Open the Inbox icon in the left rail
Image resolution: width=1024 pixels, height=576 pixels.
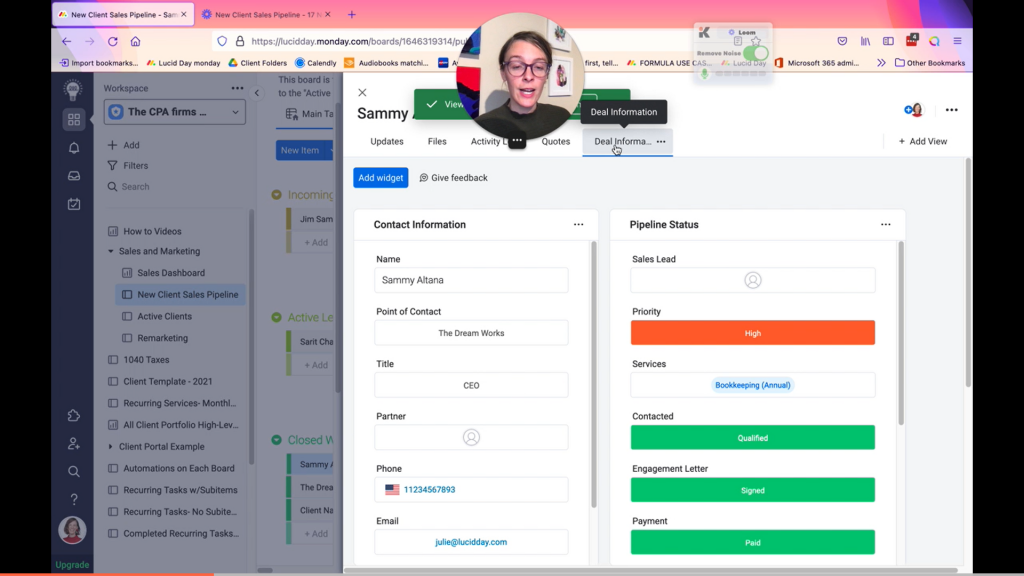pyautogui.click(x=74, y=176)
